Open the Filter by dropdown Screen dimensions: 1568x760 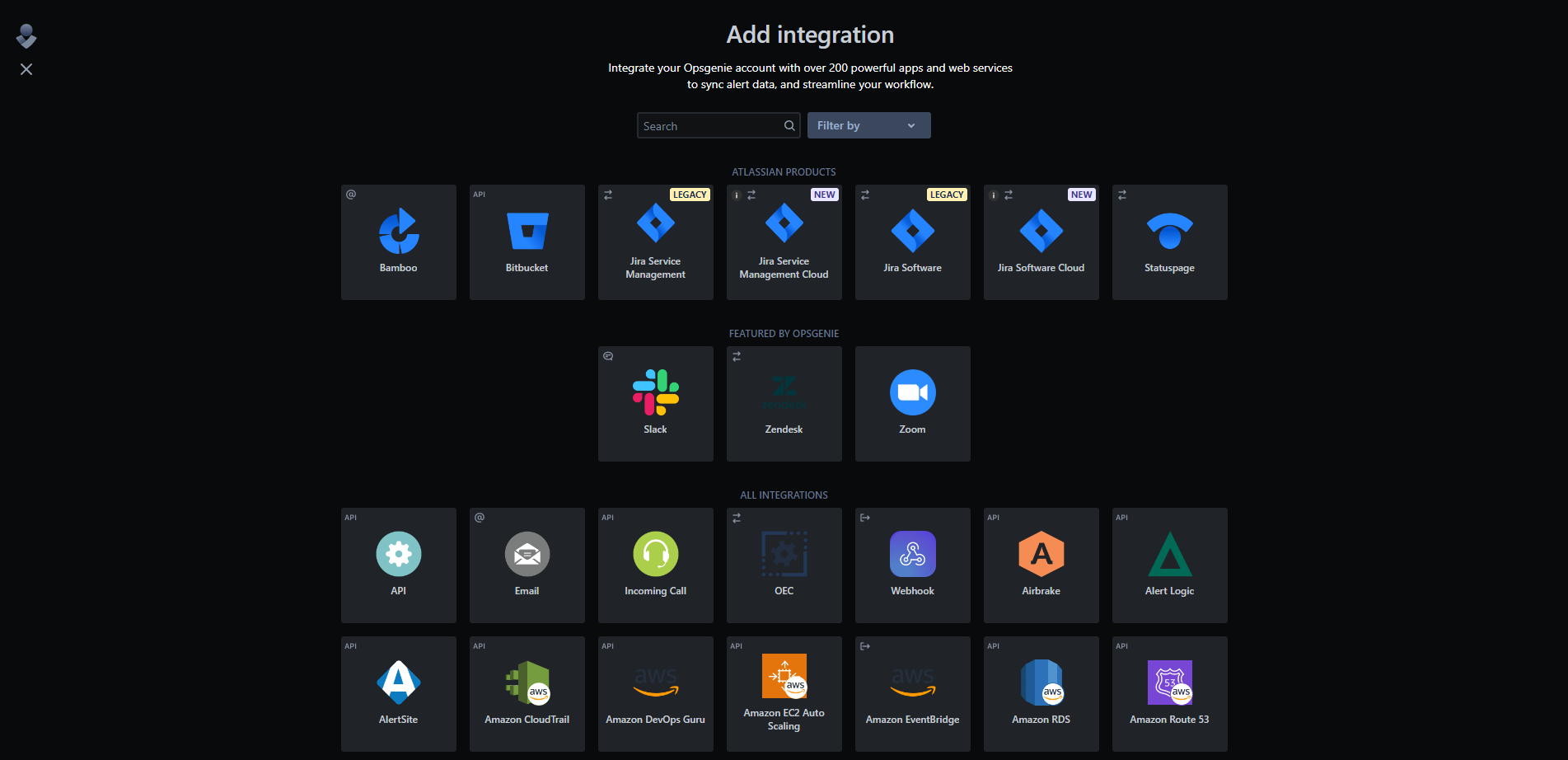[868, 124]
